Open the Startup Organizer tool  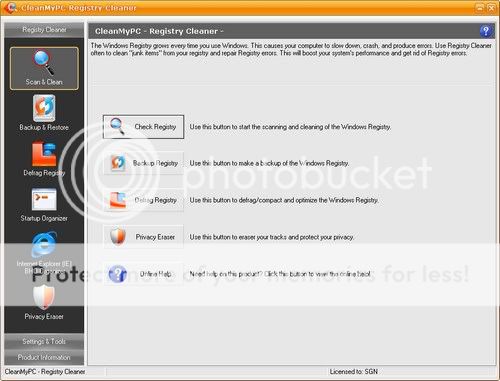tap(44, 205)
